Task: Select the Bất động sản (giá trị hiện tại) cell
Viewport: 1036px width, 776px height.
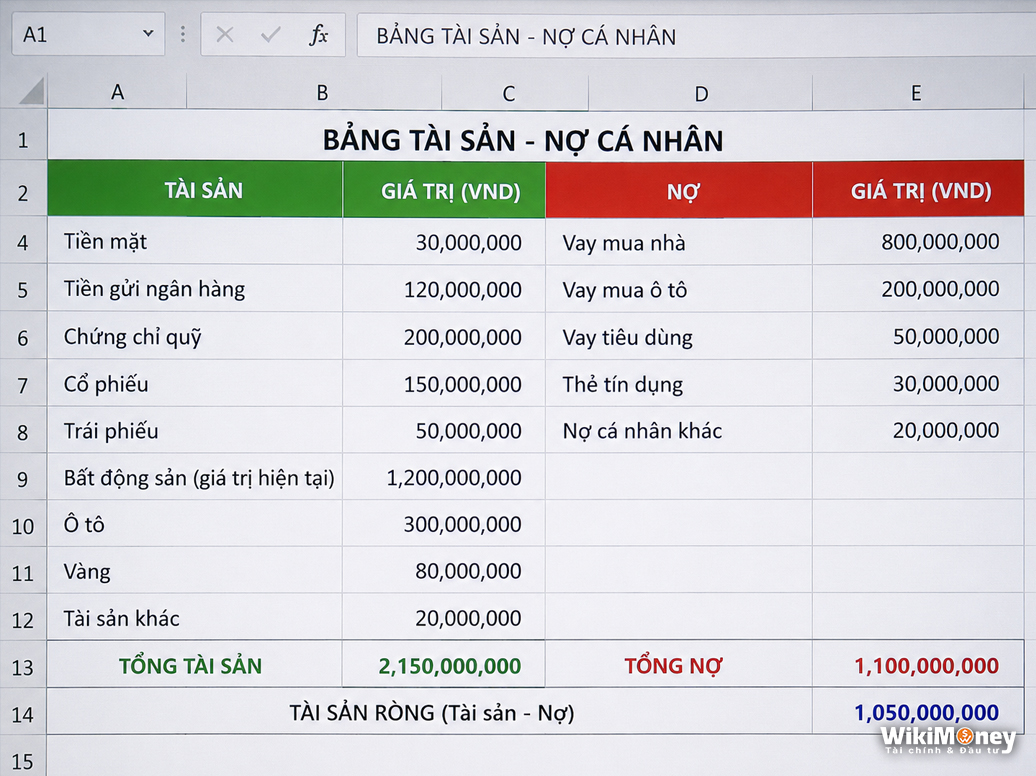Action: (195, 477)
